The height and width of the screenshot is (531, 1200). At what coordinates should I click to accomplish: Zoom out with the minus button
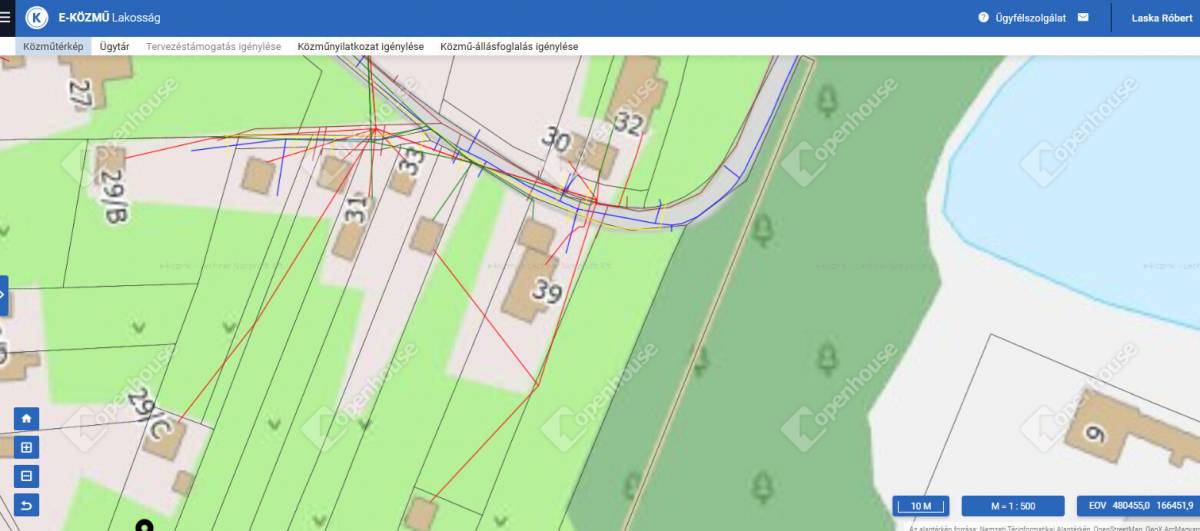click(27, 476)
